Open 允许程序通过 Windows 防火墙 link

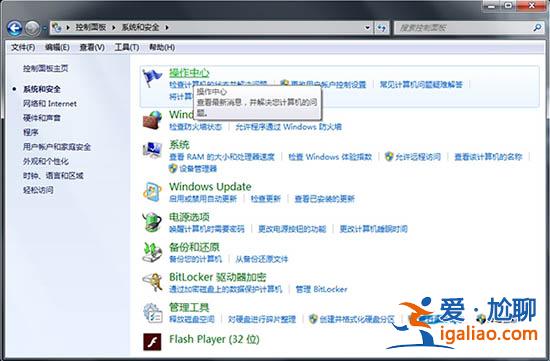click(288, 127)
